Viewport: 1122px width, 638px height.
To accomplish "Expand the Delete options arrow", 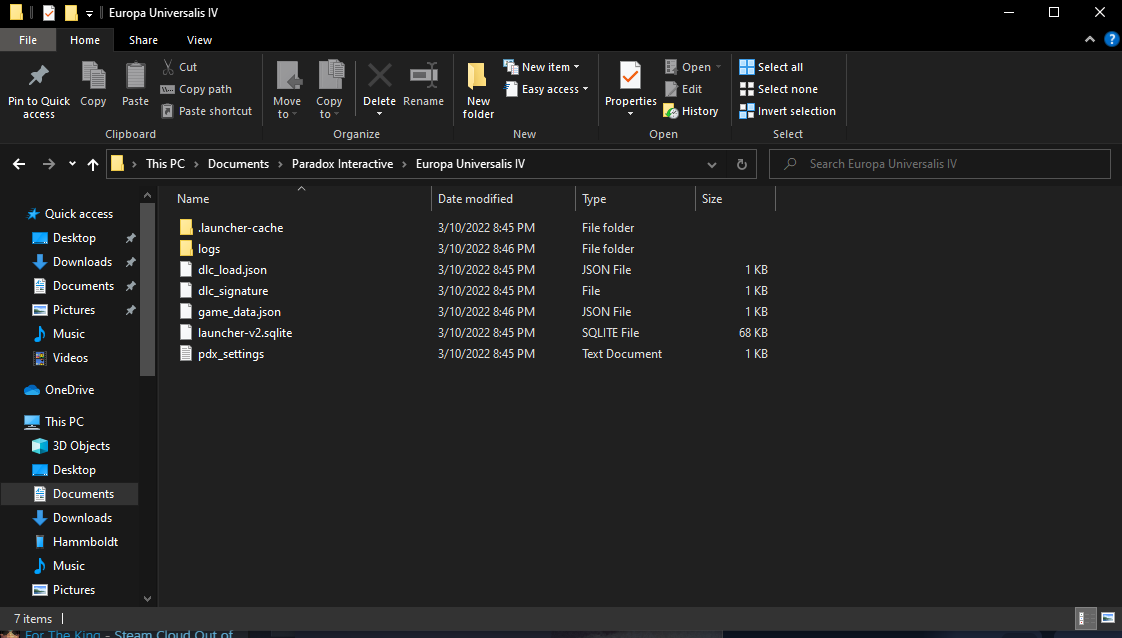I will click(379, 114).
